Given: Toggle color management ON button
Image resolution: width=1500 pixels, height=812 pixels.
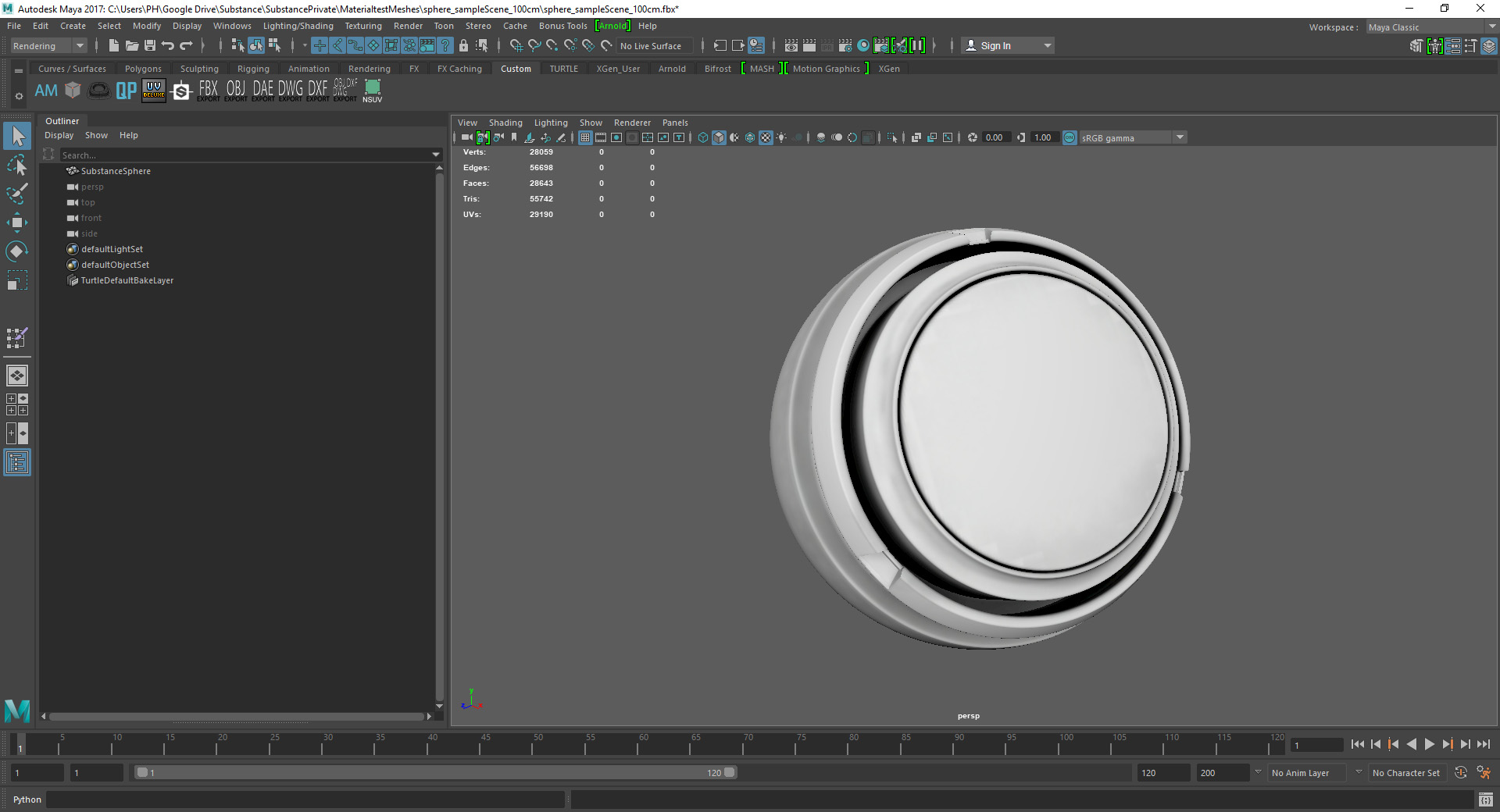Looking at the screenshot, I should pos(1070,137).
